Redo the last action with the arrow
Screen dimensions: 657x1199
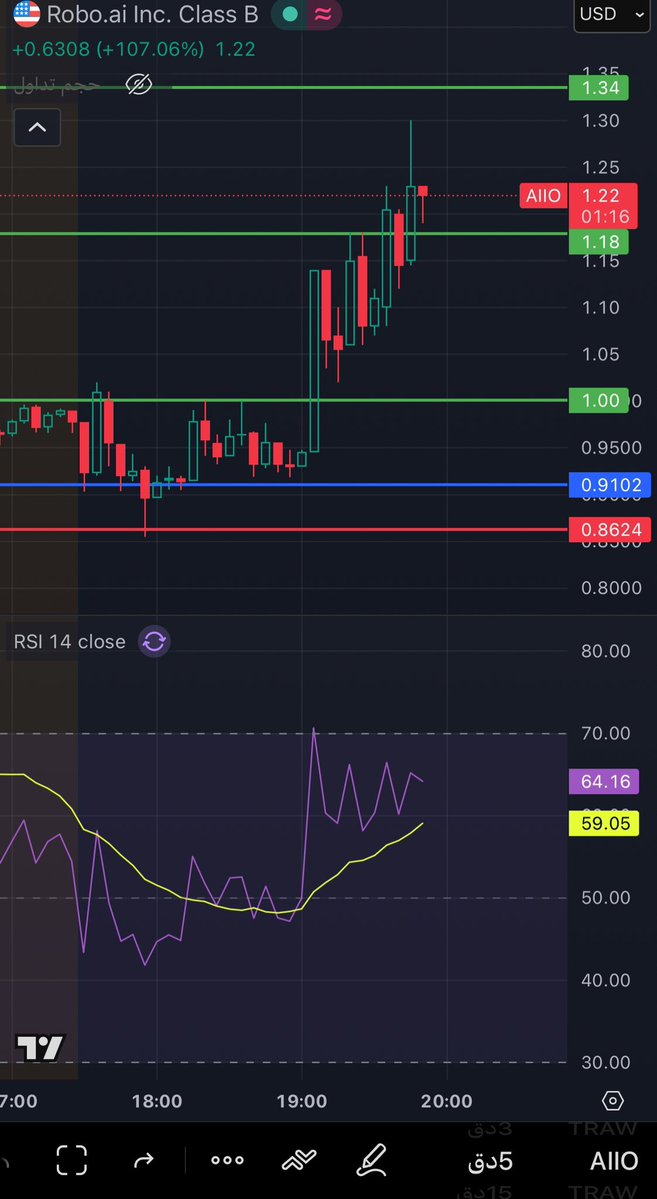pos(144,1162)
